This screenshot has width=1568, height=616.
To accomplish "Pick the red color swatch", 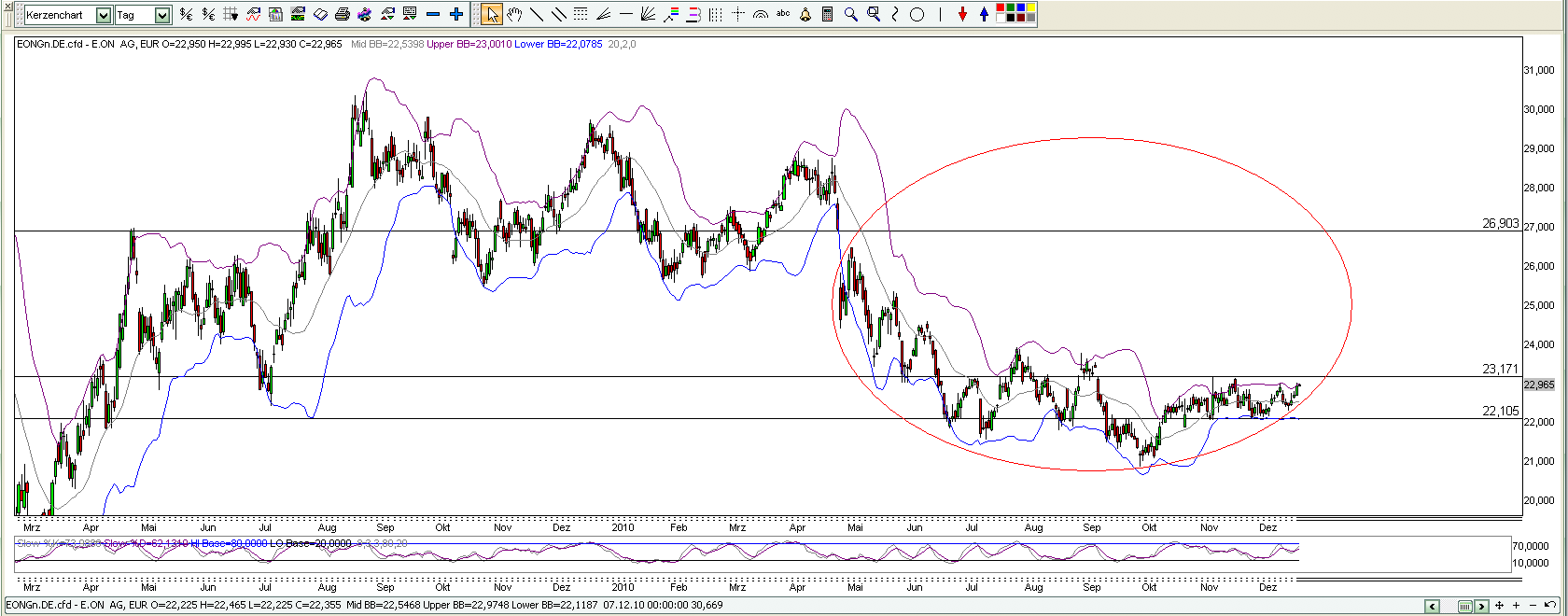I will coord(1001,7).
